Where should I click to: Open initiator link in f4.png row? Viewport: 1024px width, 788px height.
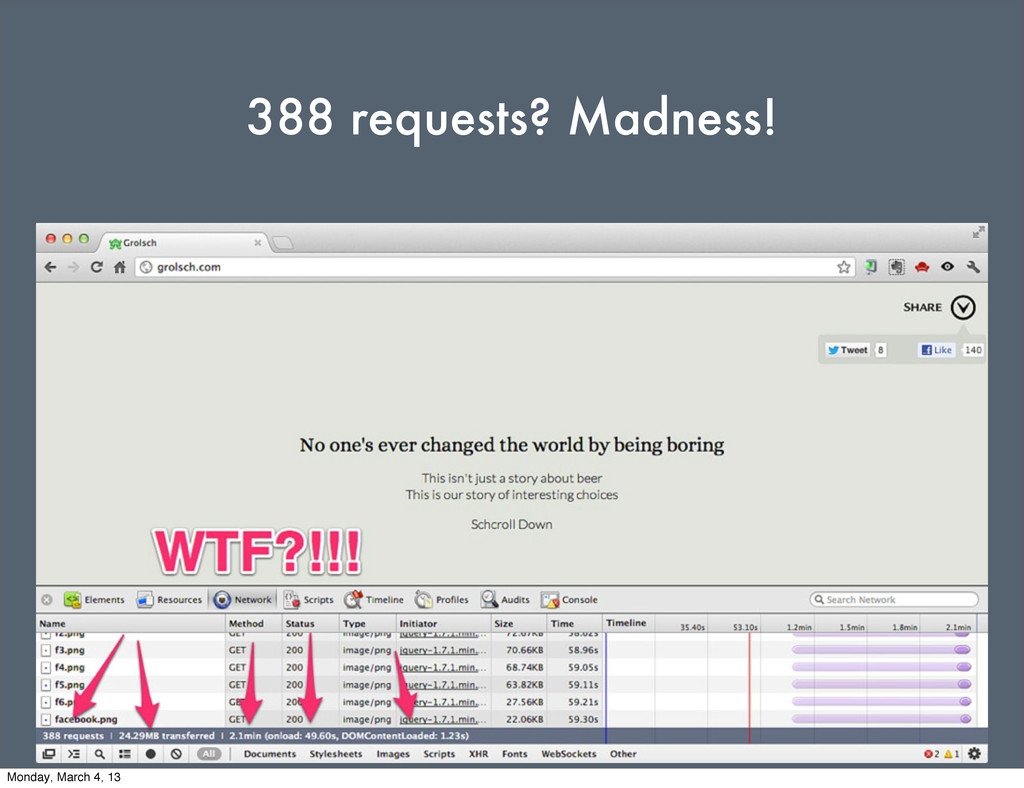tap(443, 667)
